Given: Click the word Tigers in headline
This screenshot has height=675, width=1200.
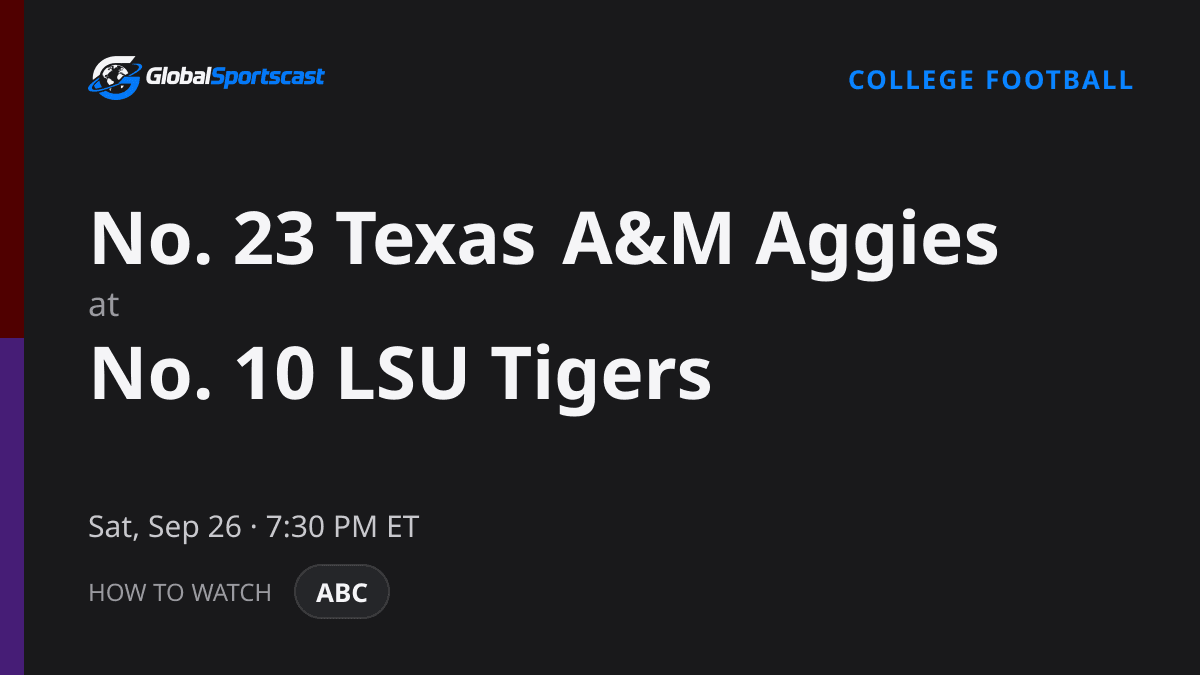Looking at the screenshot, I should point(602,380).
